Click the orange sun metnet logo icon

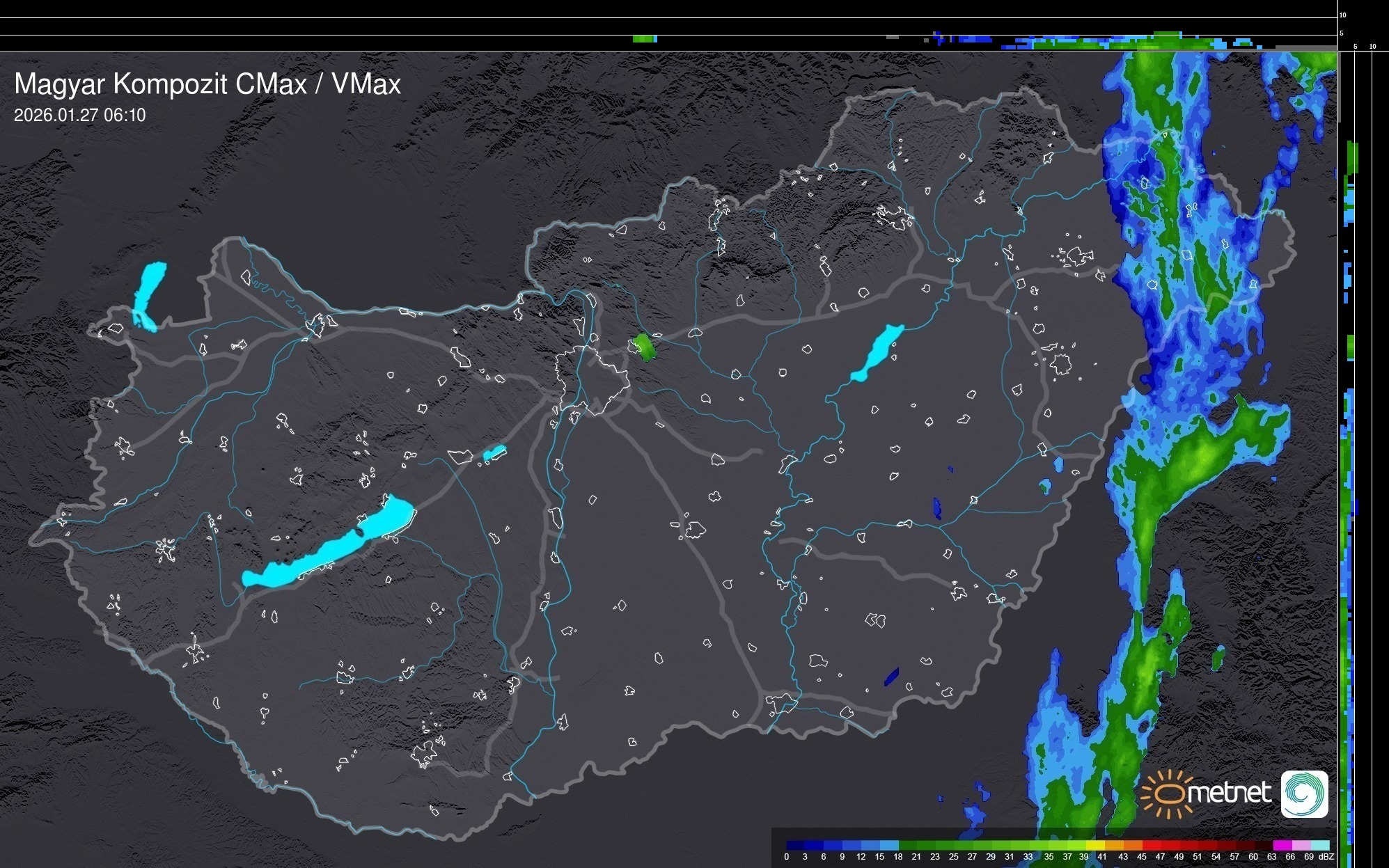click(x=1166, y=794)
